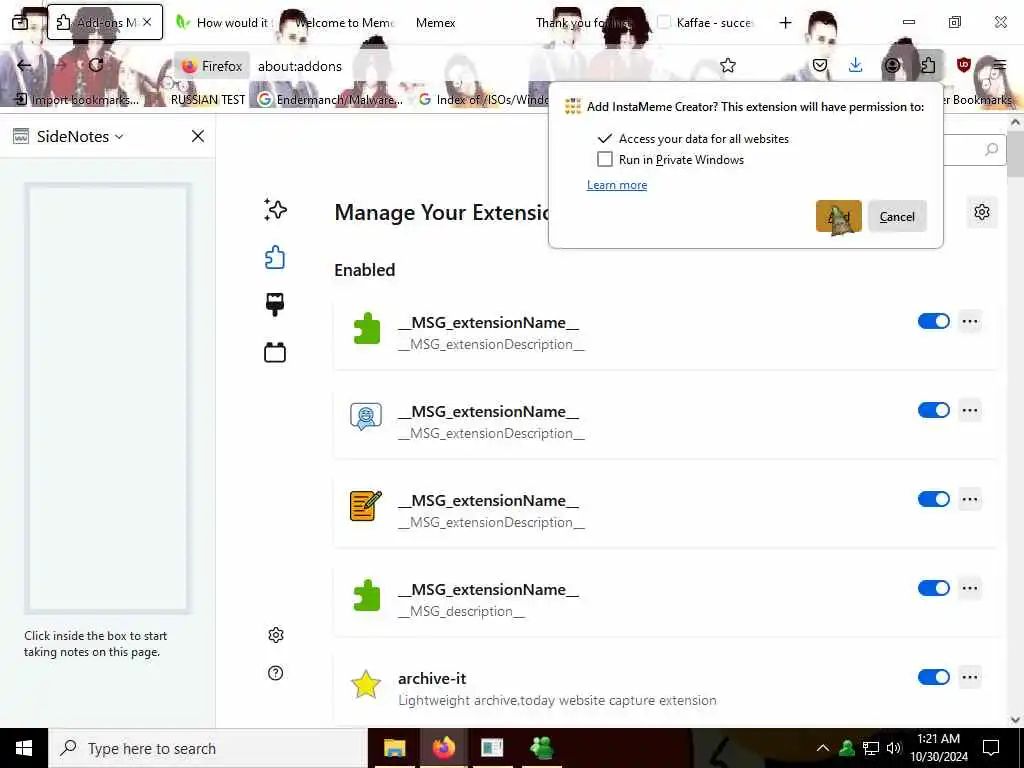Screen dimensions: 1024x768
Task: Open the Extensions toolbar puzzle button
Action: [x=928, y=65]
